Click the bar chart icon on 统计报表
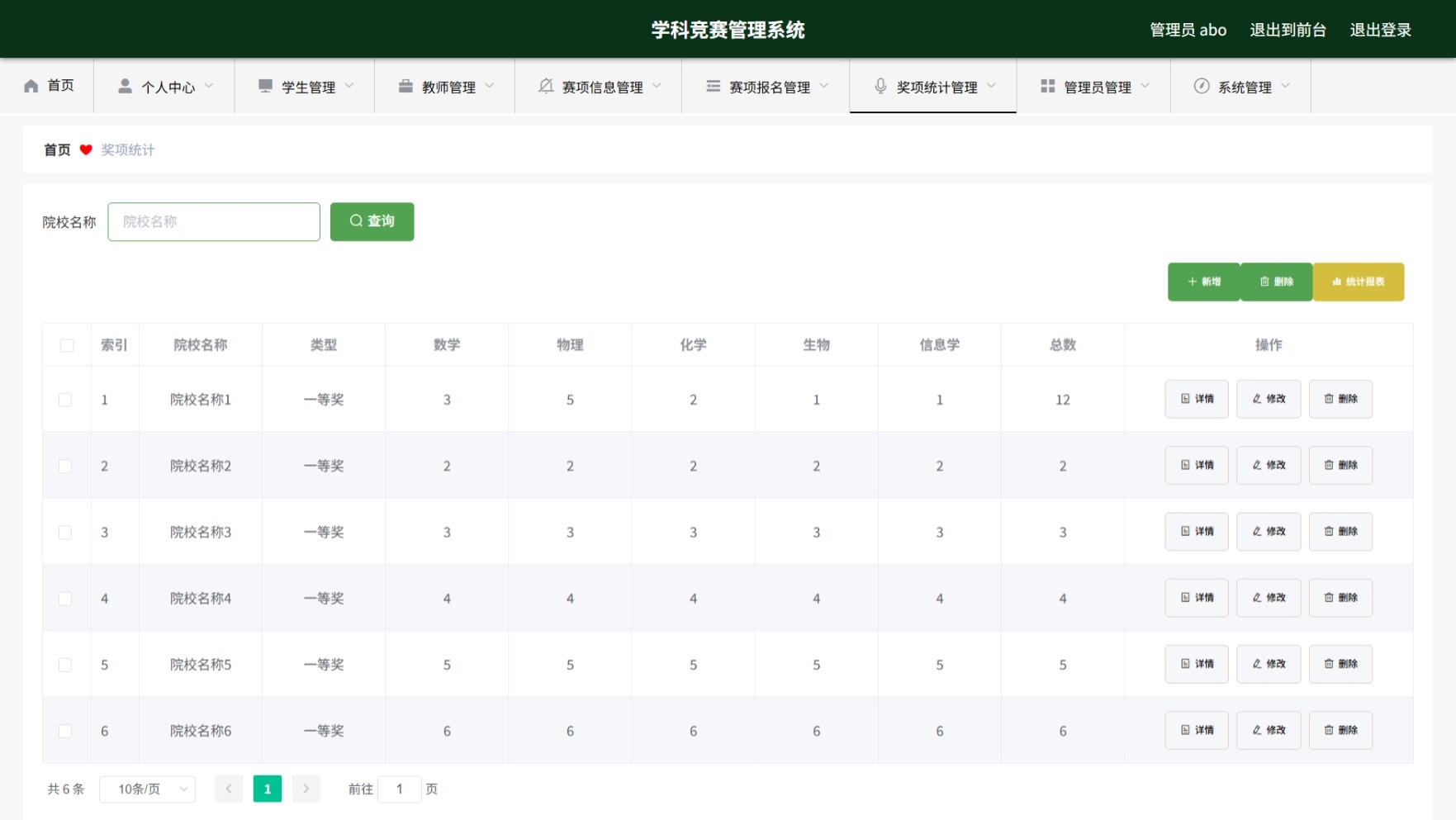1456x820 pixels. (x=1337, y=282)
